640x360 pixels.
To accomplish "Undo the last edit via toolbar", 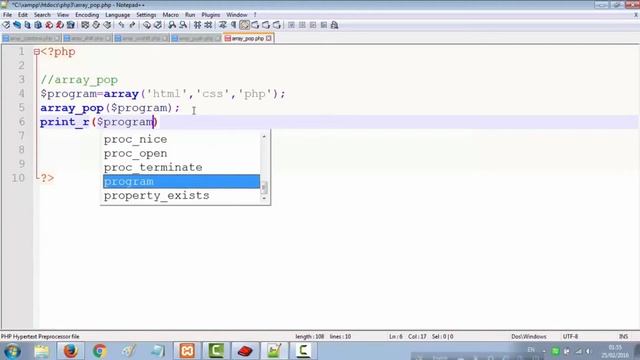I will point(121,25).
